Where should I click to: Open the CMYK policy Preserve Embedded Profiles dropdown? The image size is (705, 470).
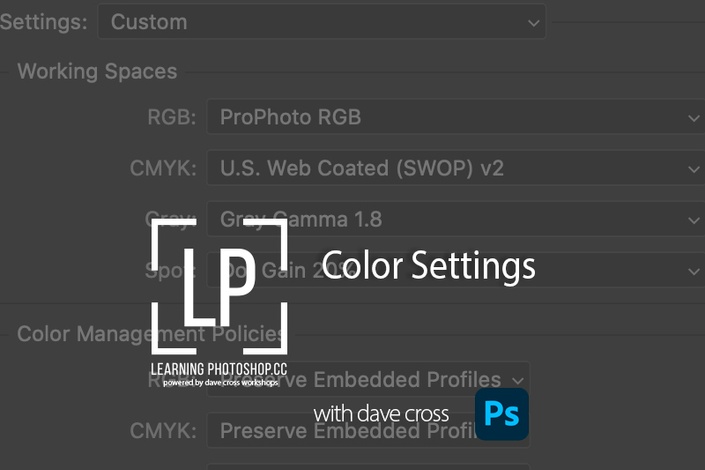(368, 430)
